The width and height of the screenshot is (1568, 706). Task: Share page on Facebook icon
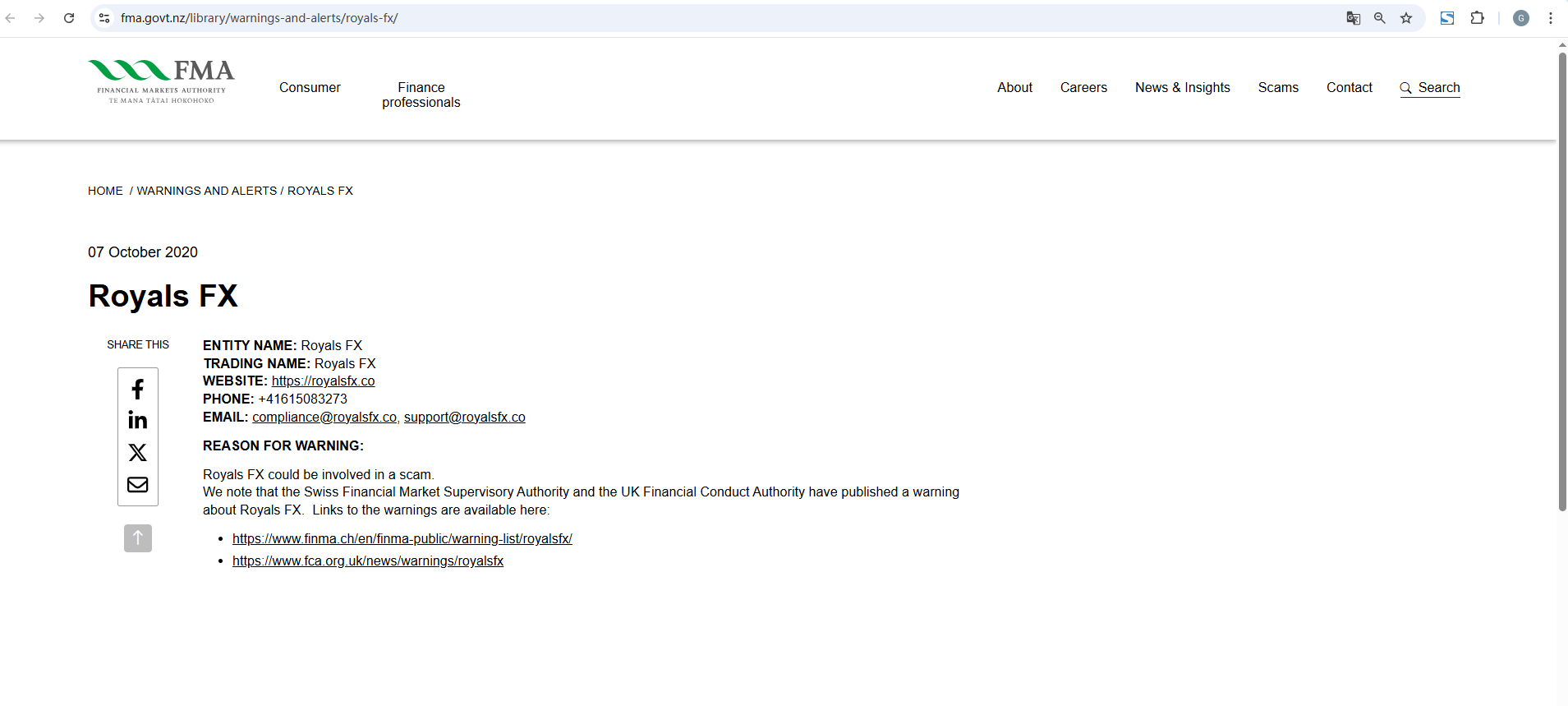click(x=138, y=389)
